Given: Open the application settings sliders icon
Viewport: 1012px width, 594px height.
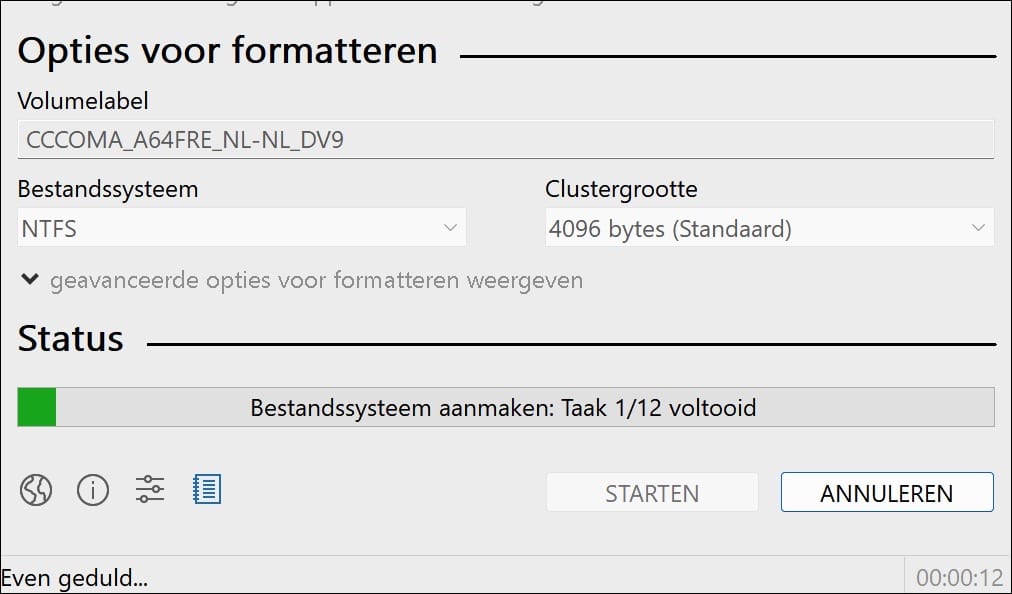Looking at the screenshot, I should [150, 490].
